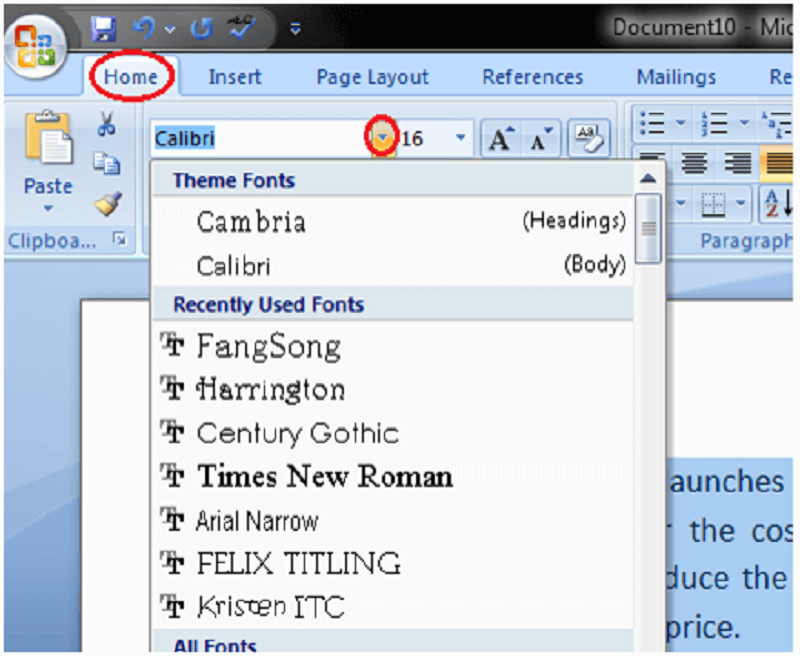Click the Shrink Font button
Screen dimensions: 800x656
coord(541,140)
